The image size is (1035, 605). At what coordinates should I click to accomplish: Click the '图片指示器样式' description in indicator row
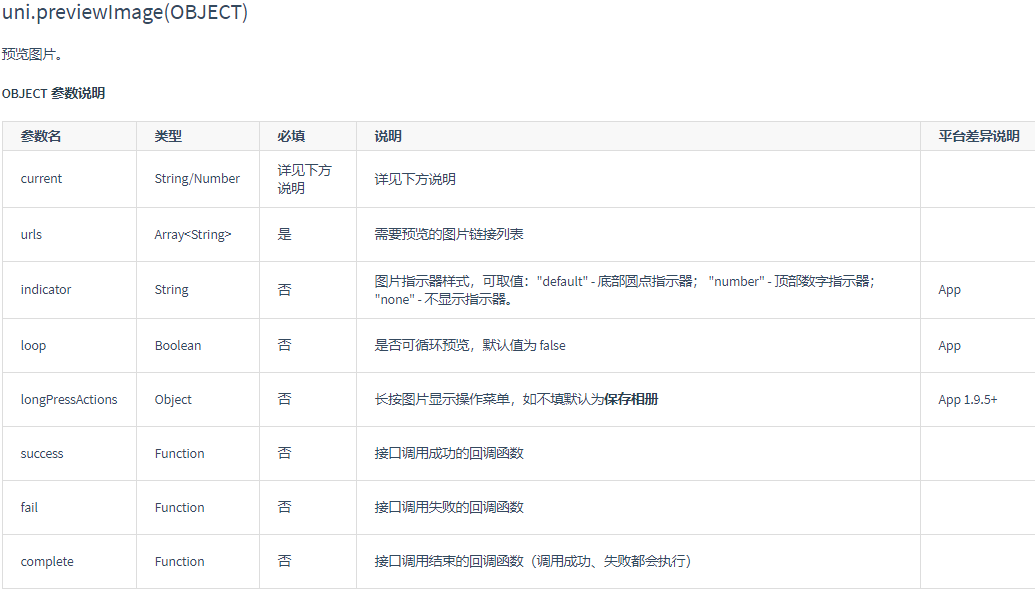624,290
